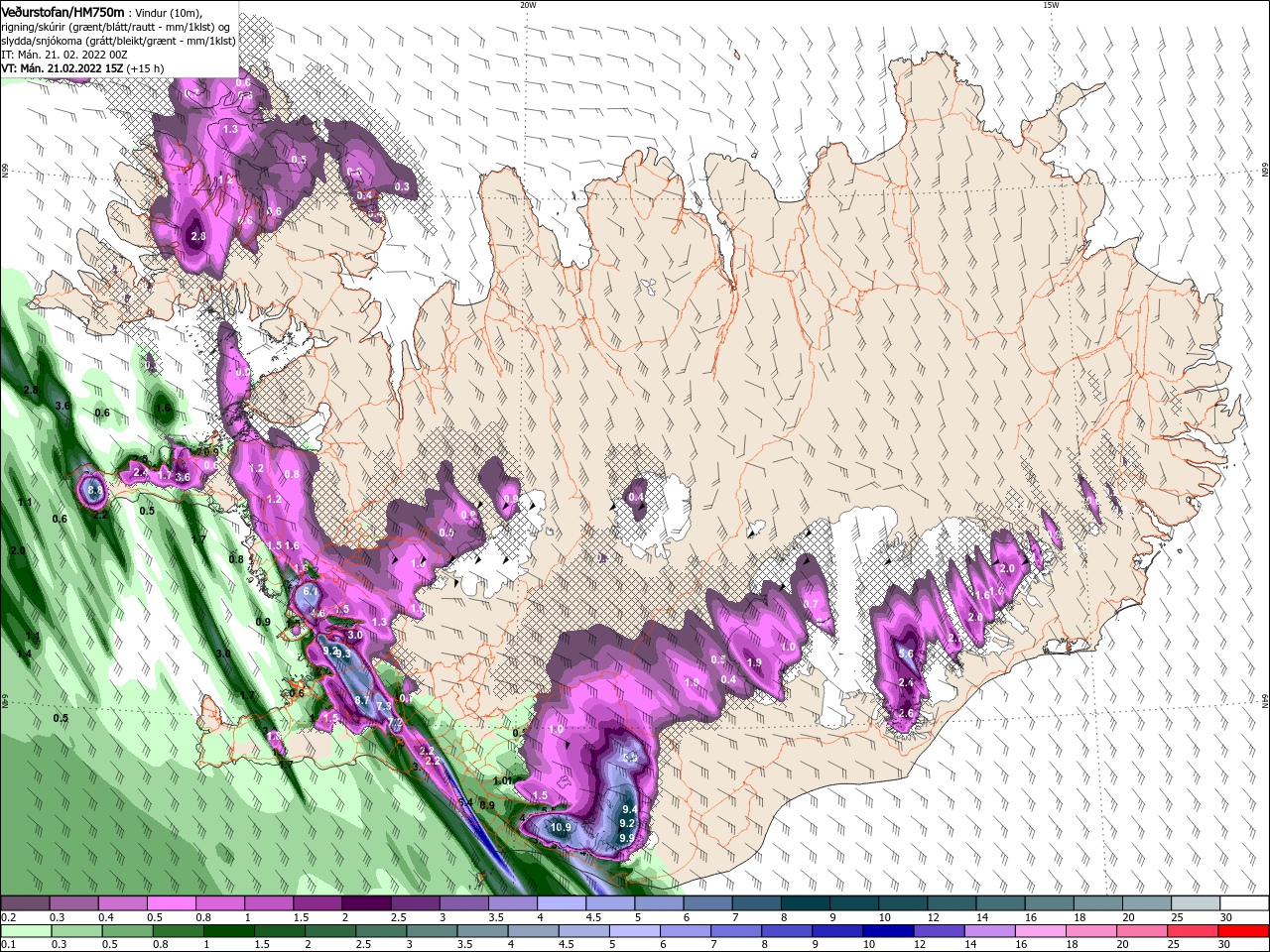Click the 20W longitude label
Screen dimensions: 1270x952
[528, 5]
